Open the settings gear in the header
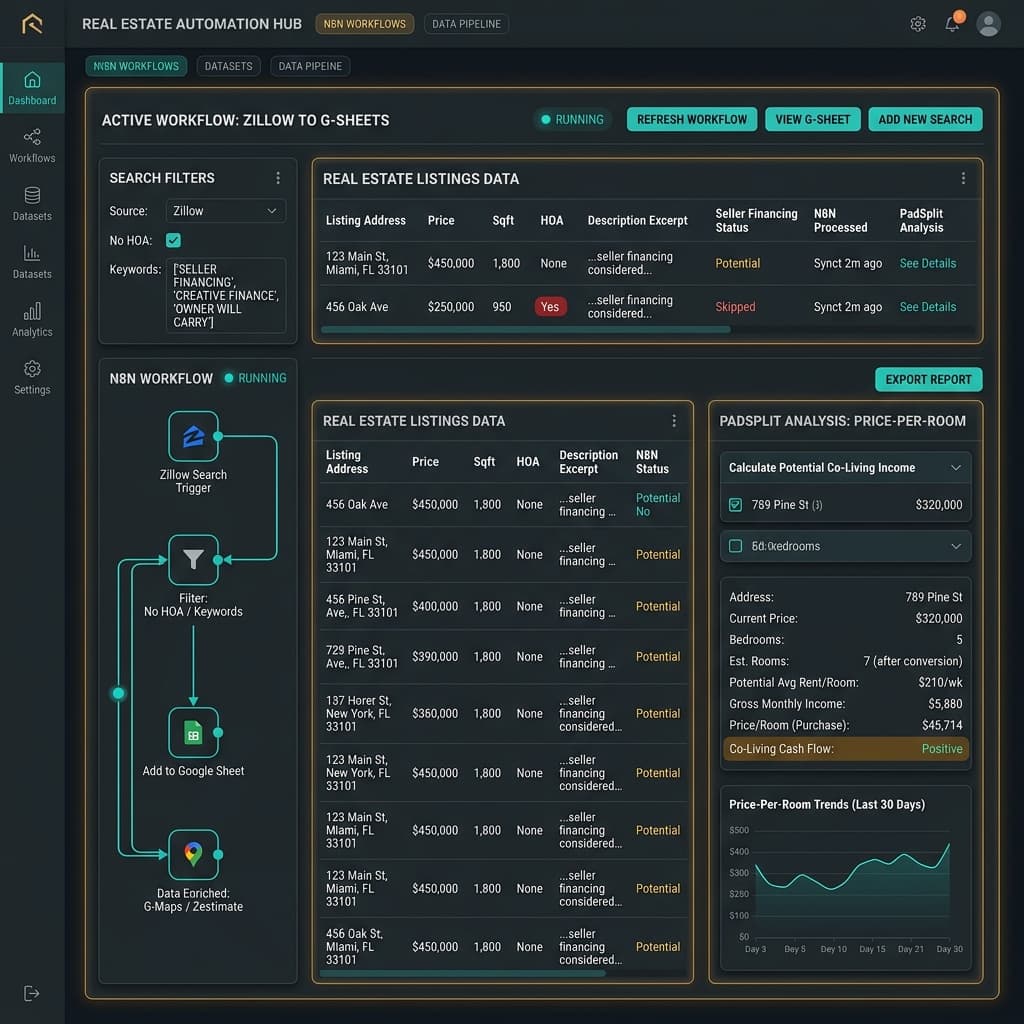 coord(918,24)
